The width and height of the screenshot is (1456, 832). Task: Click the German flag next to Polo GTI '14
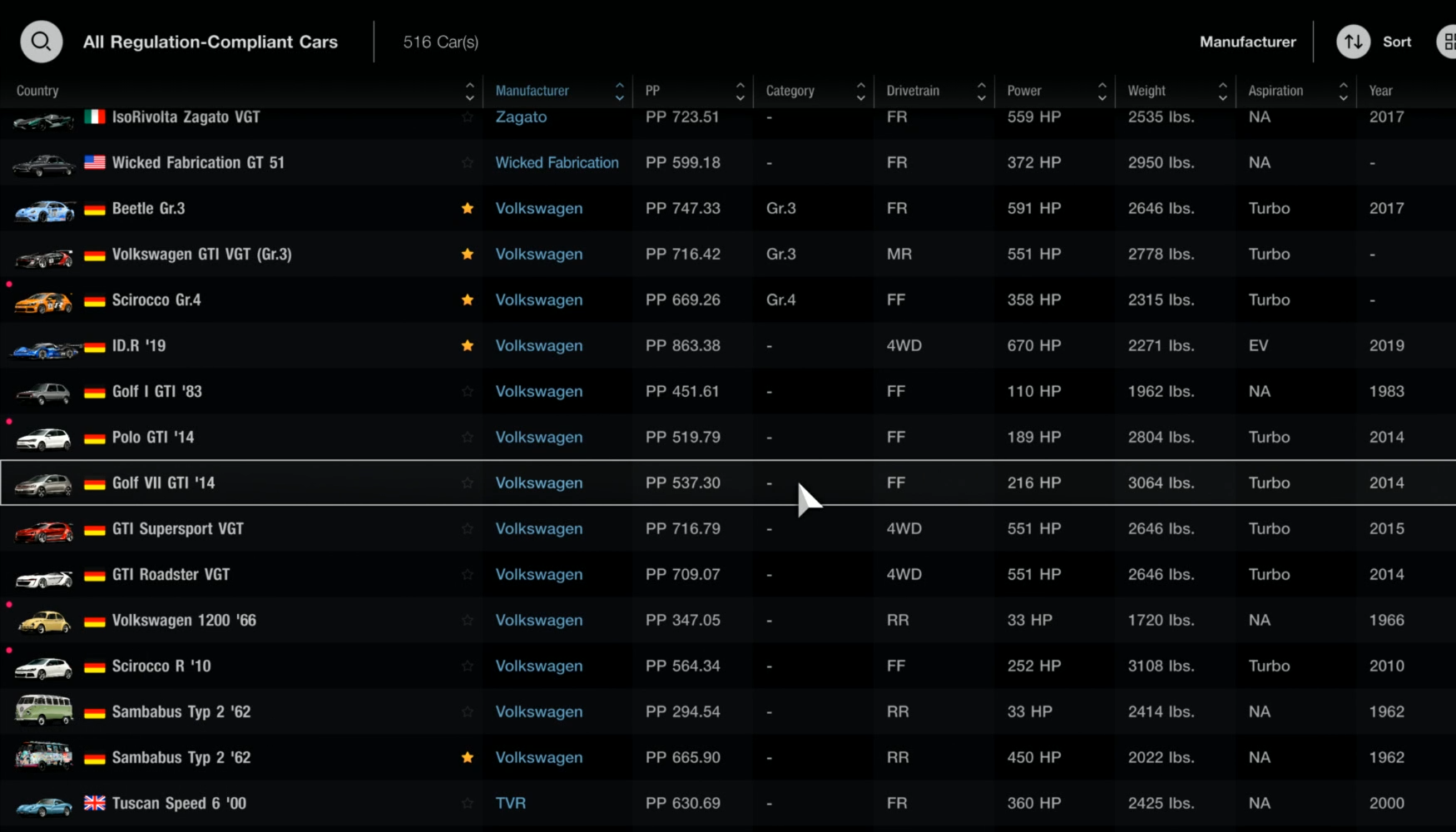coord(95,438)
